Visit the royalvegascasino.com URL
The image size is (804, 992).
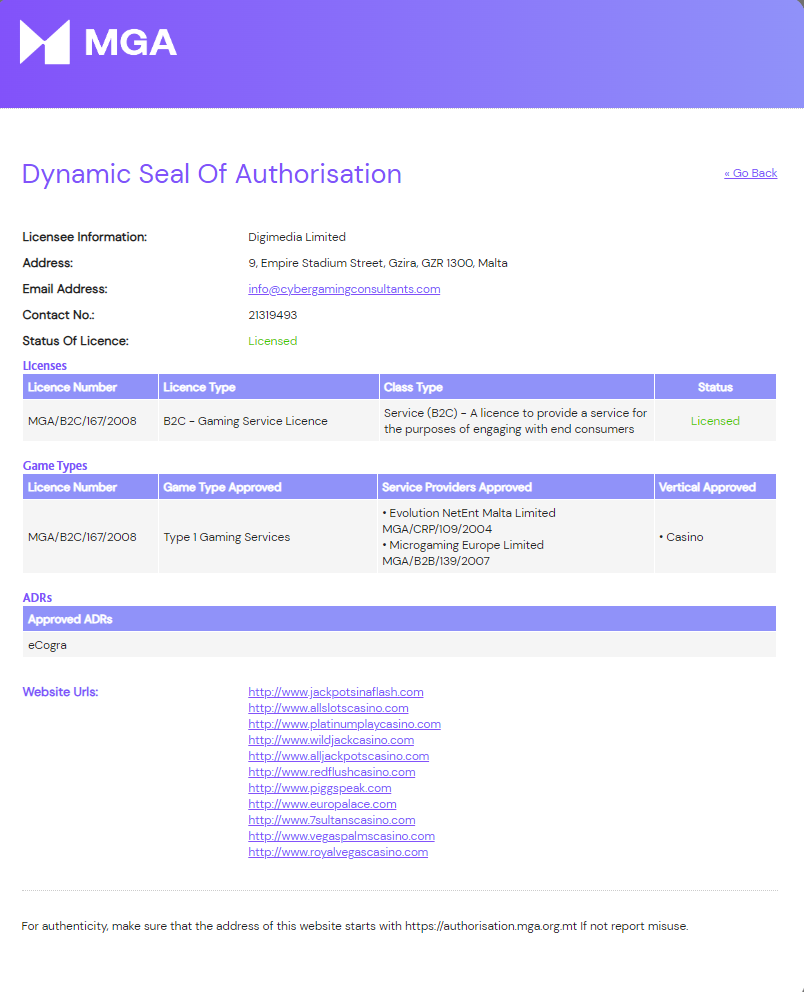(338, 852)
